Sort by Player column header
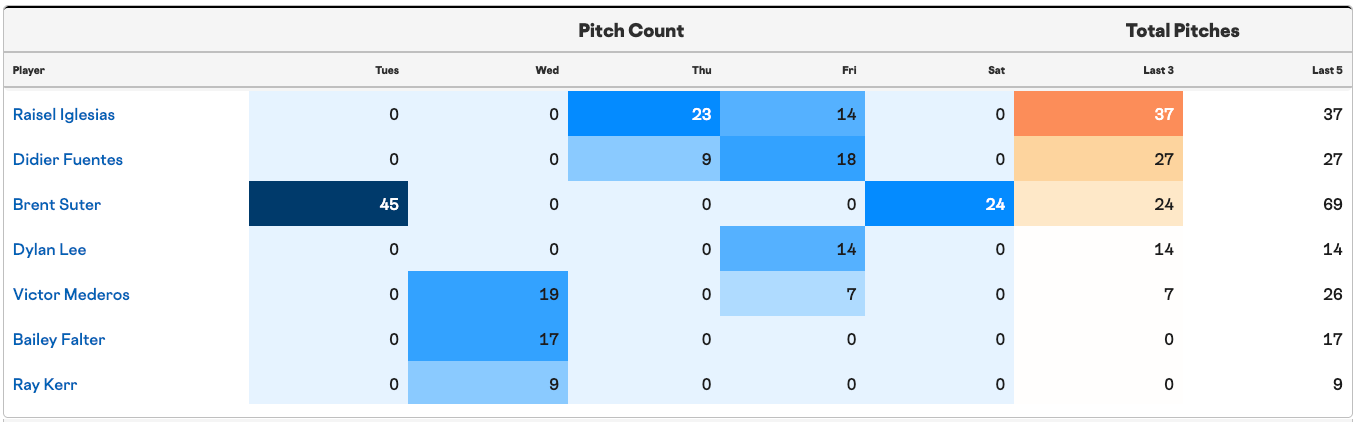 click(29, 70)
